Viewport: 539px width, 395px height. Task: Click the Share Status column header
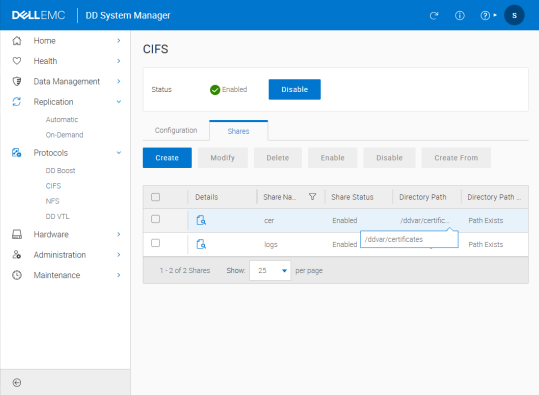[x=352, y=197]
